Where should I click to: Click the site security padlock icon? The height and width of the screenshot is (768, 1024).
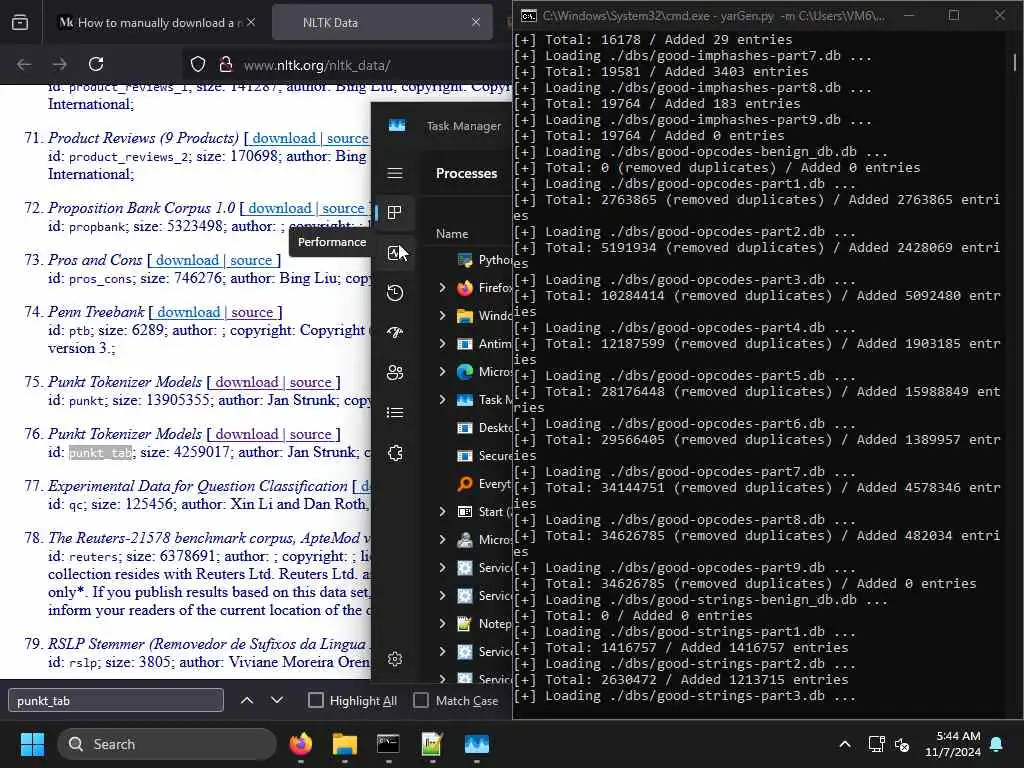(x=225, y=65)
